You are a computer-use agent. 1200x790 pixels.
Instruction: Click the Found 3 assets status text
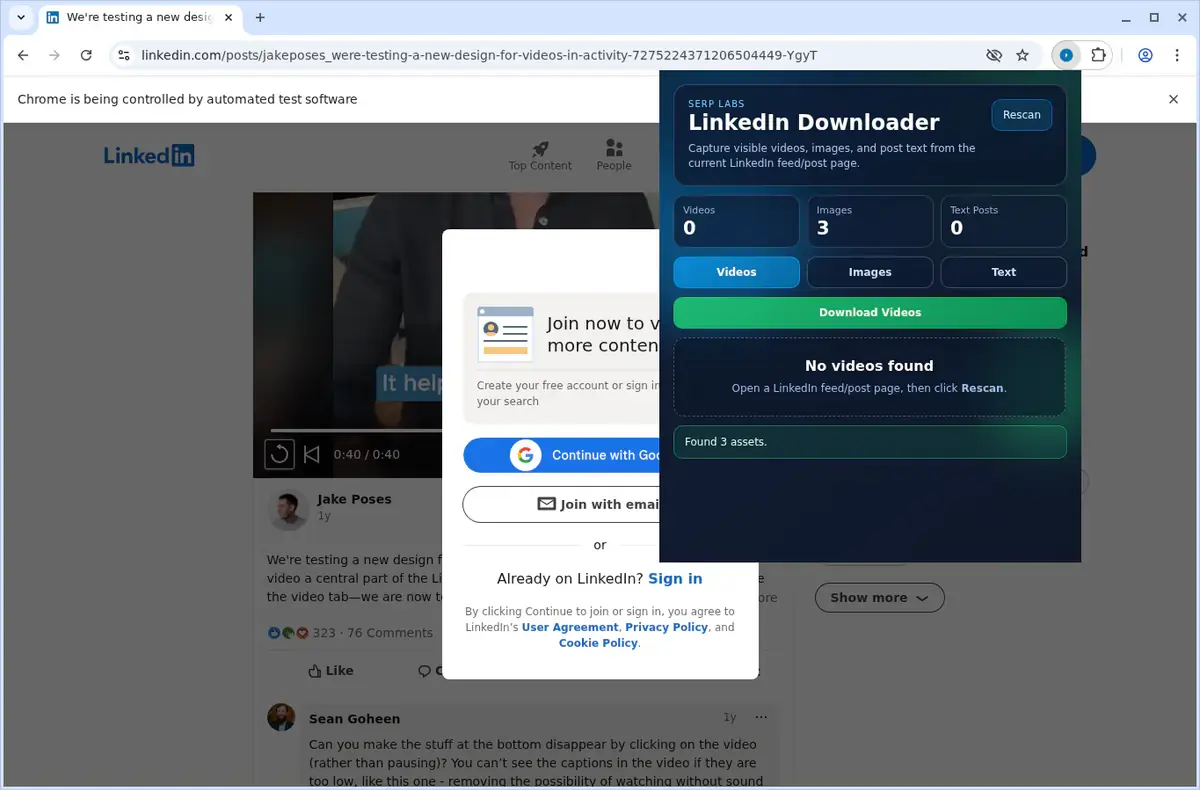[x=726, y=442]
